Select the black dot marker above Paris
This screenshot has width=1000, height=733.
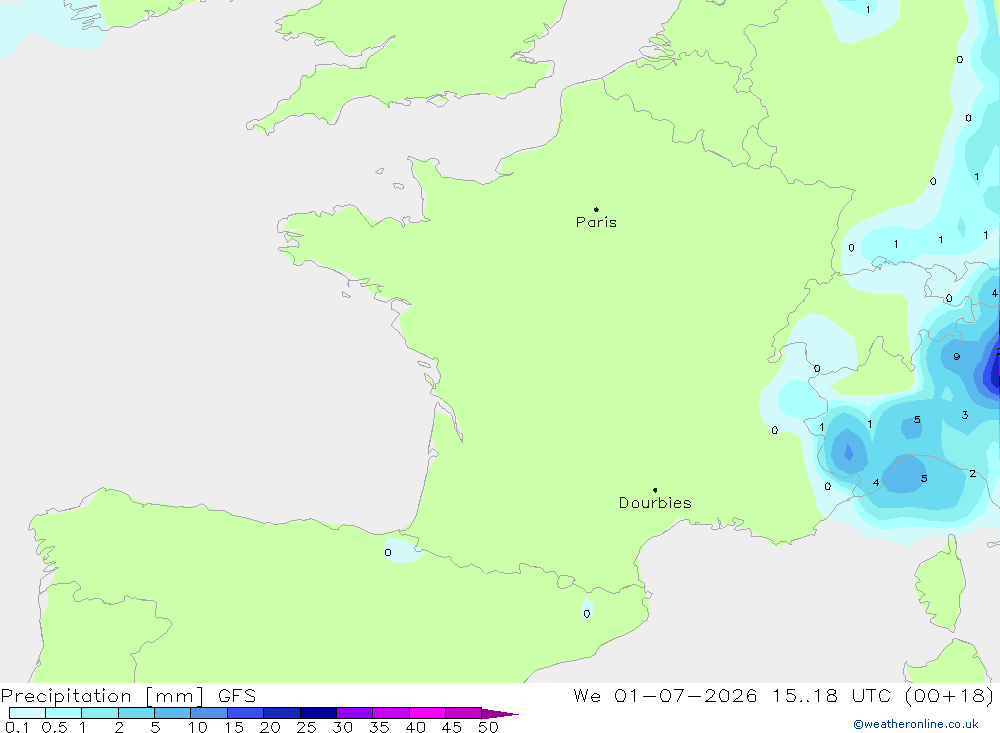[x=596, y=209]
